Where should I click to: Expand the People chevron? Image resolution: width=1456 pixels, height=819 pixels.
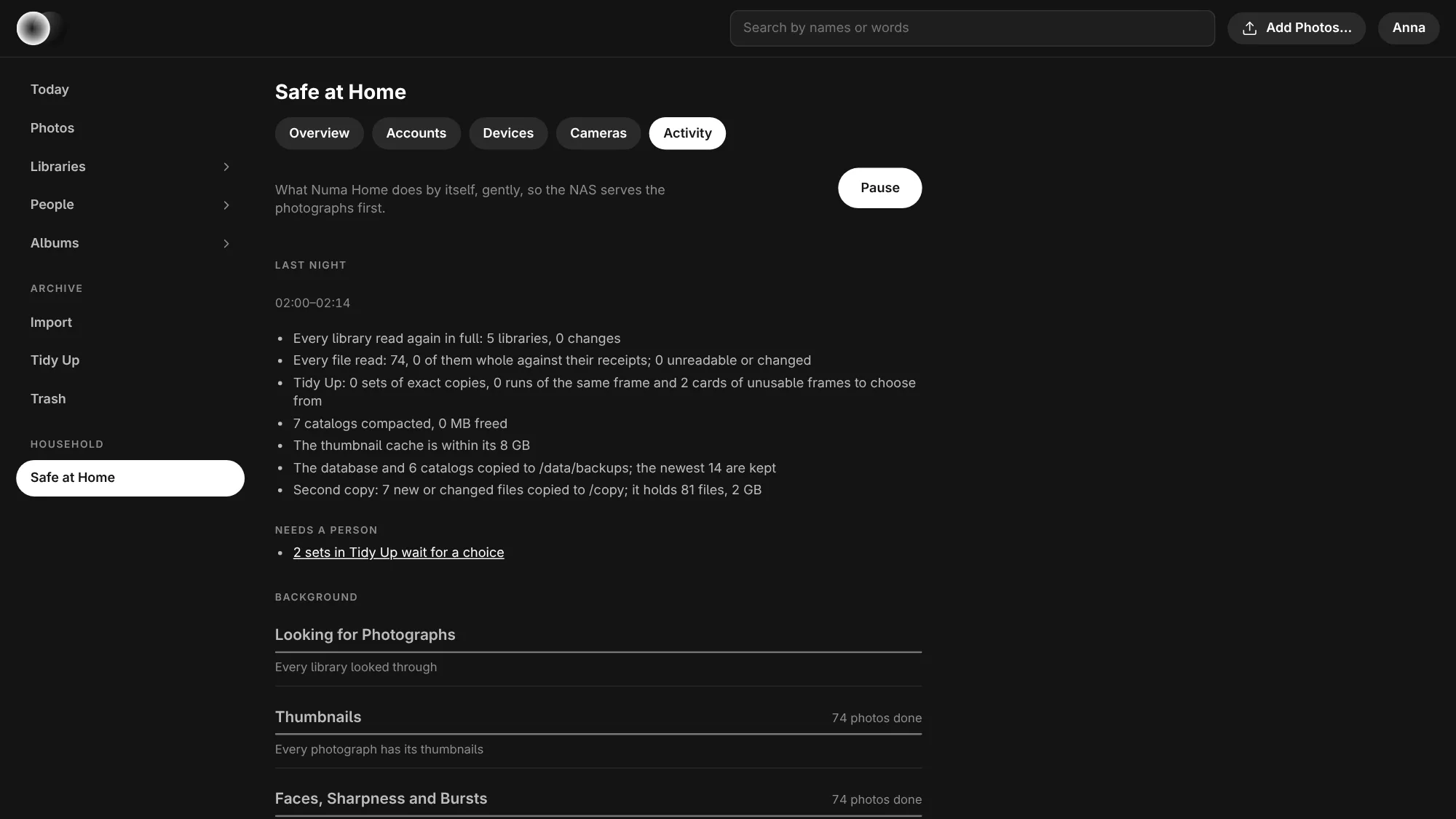click(x=226, y=205)
